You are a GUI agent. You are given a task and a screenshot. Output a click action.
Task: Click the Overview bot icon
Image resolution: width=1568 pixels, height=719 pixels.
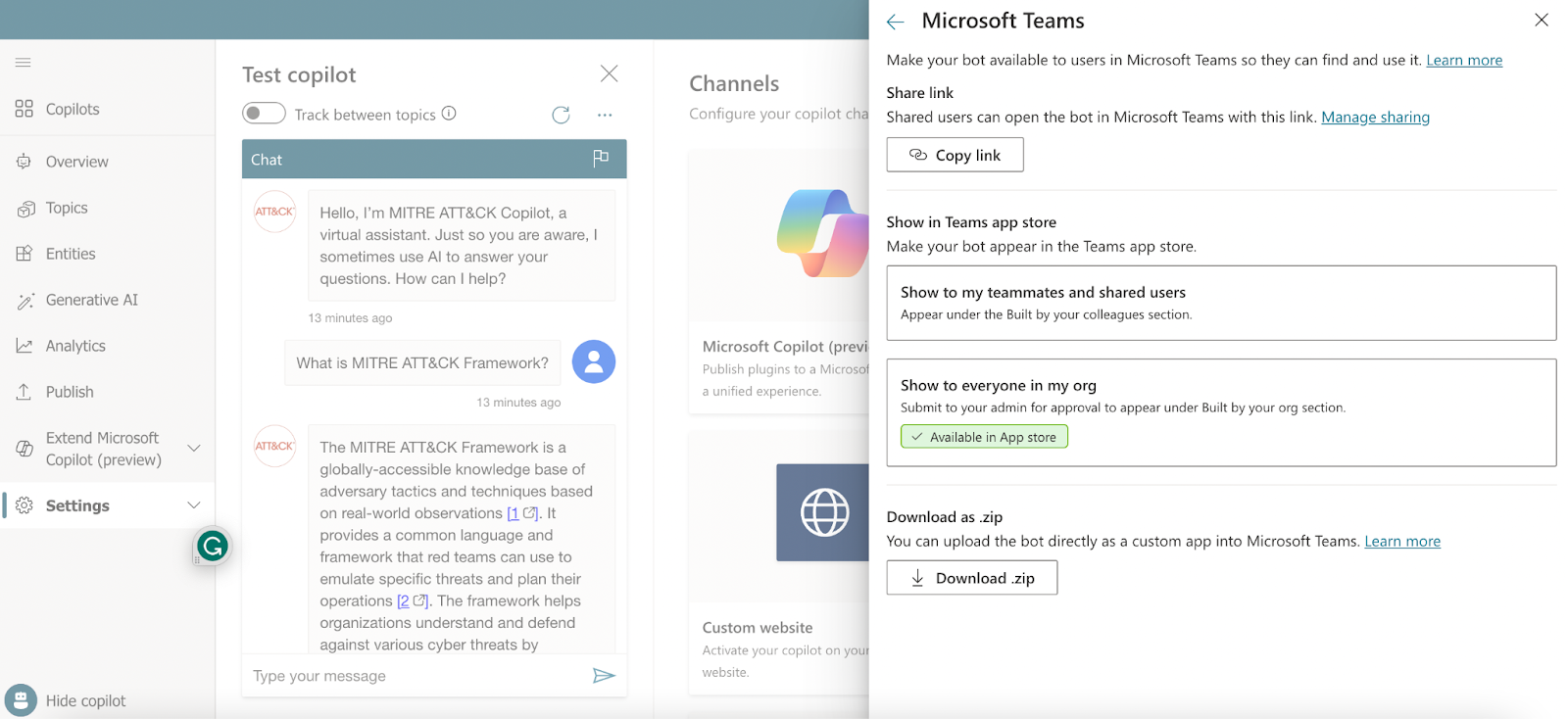click(24, 162)
